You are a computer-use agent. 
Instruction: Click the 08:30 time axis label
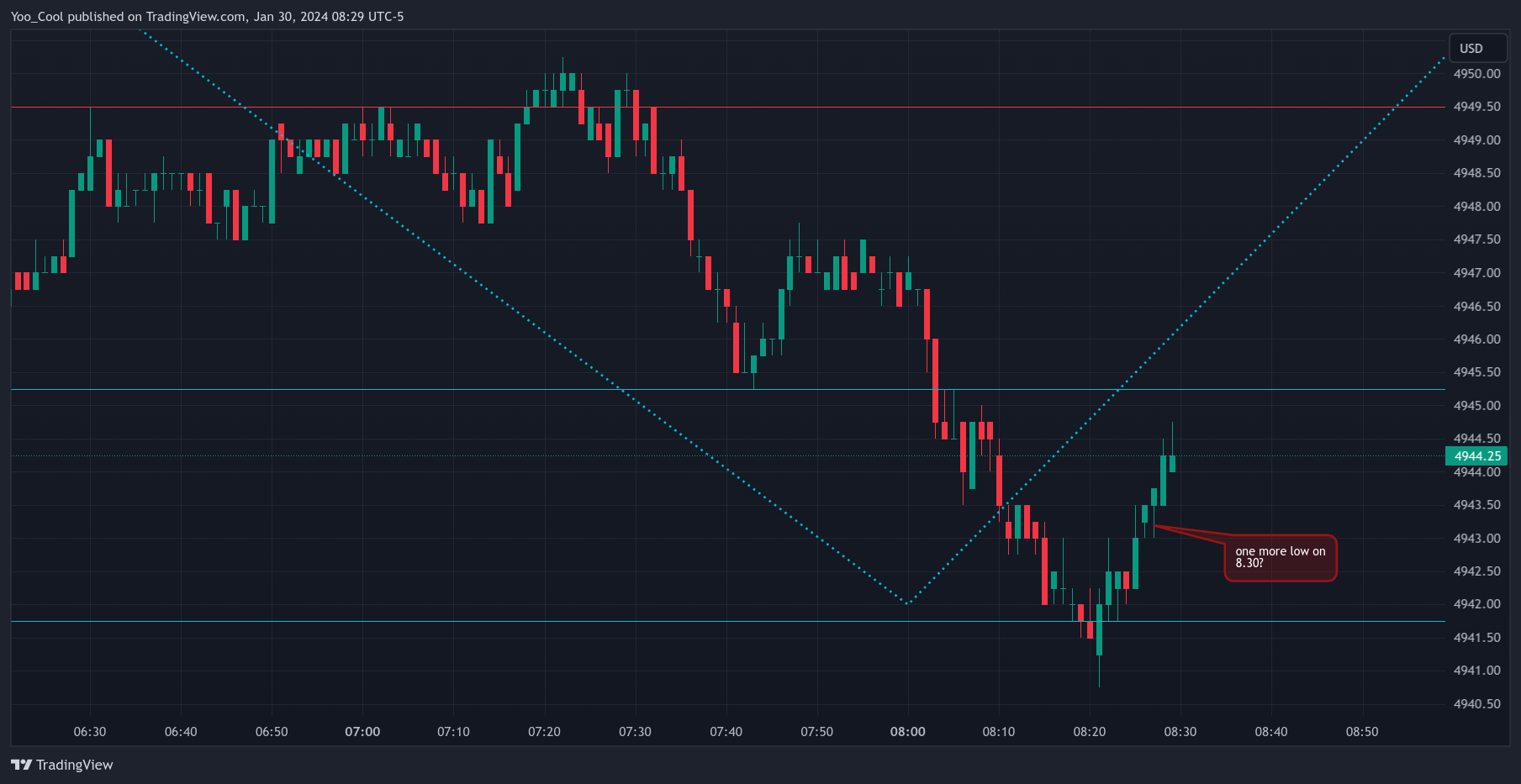1180,732
